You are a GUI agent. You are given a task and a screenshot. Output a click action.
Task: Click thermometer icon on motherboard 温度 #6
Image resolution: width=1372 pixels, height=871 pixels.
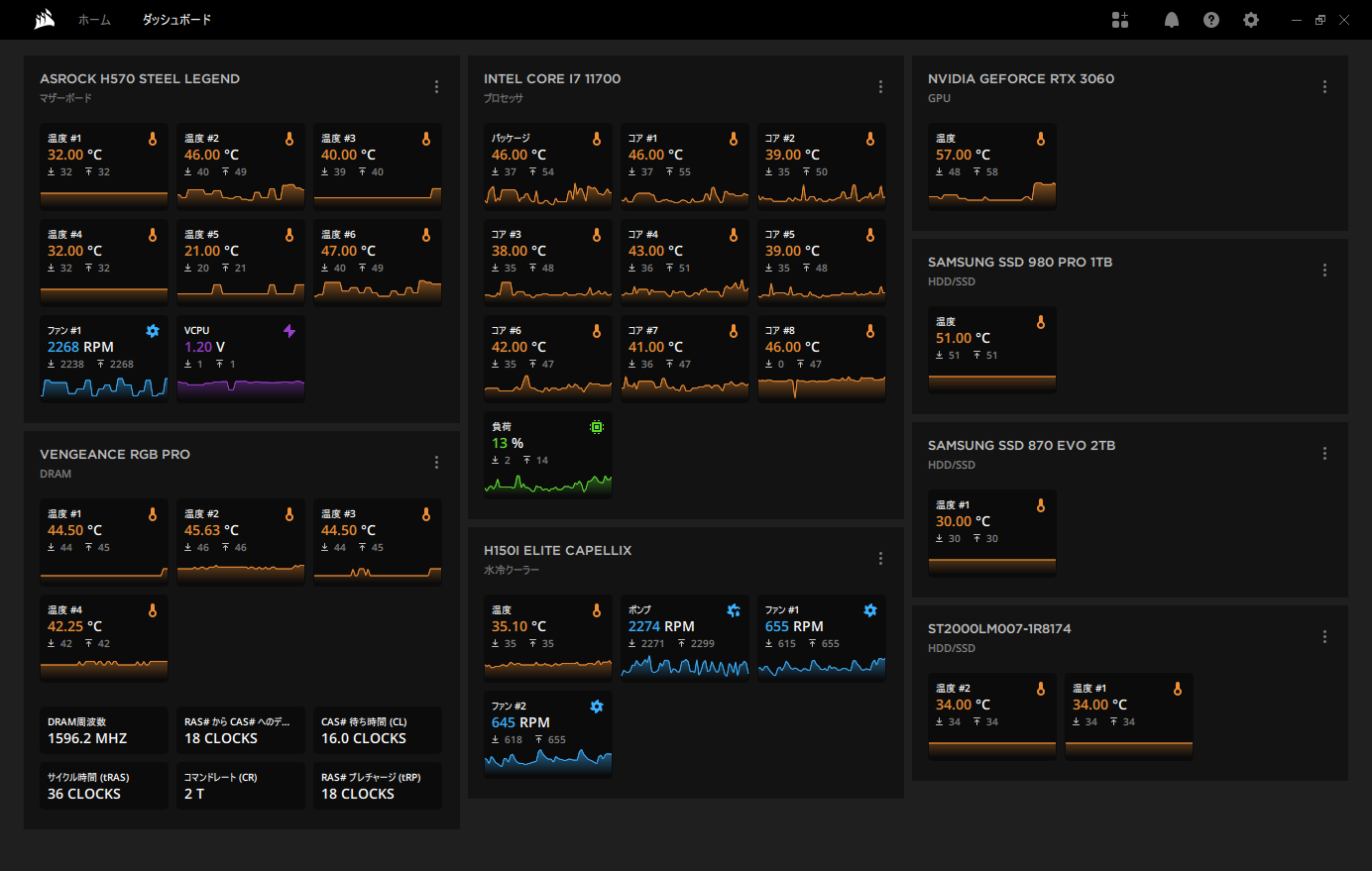point(426,235)
